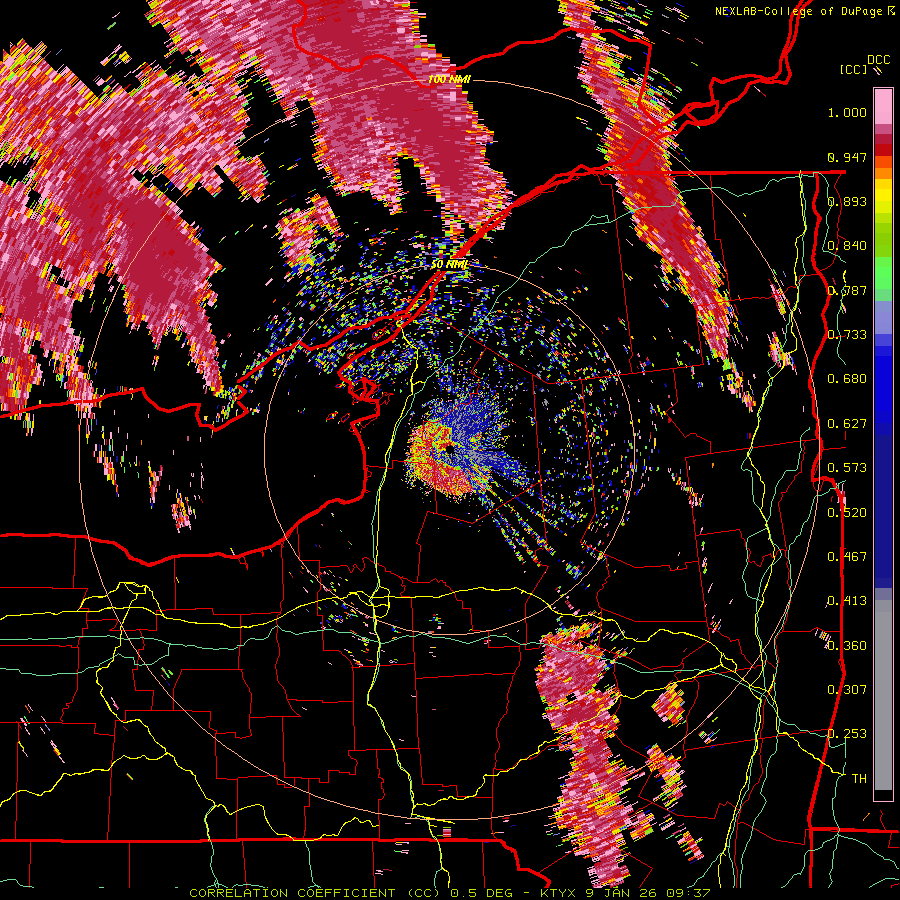Click the TH threshold label
The height and width of the screenshot is (900, 900).
859,779
